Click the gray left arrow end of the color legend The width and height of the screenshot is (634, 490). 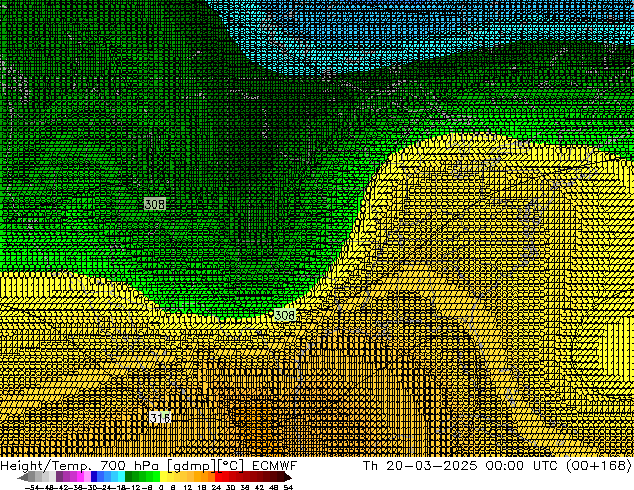click(23, 477)
